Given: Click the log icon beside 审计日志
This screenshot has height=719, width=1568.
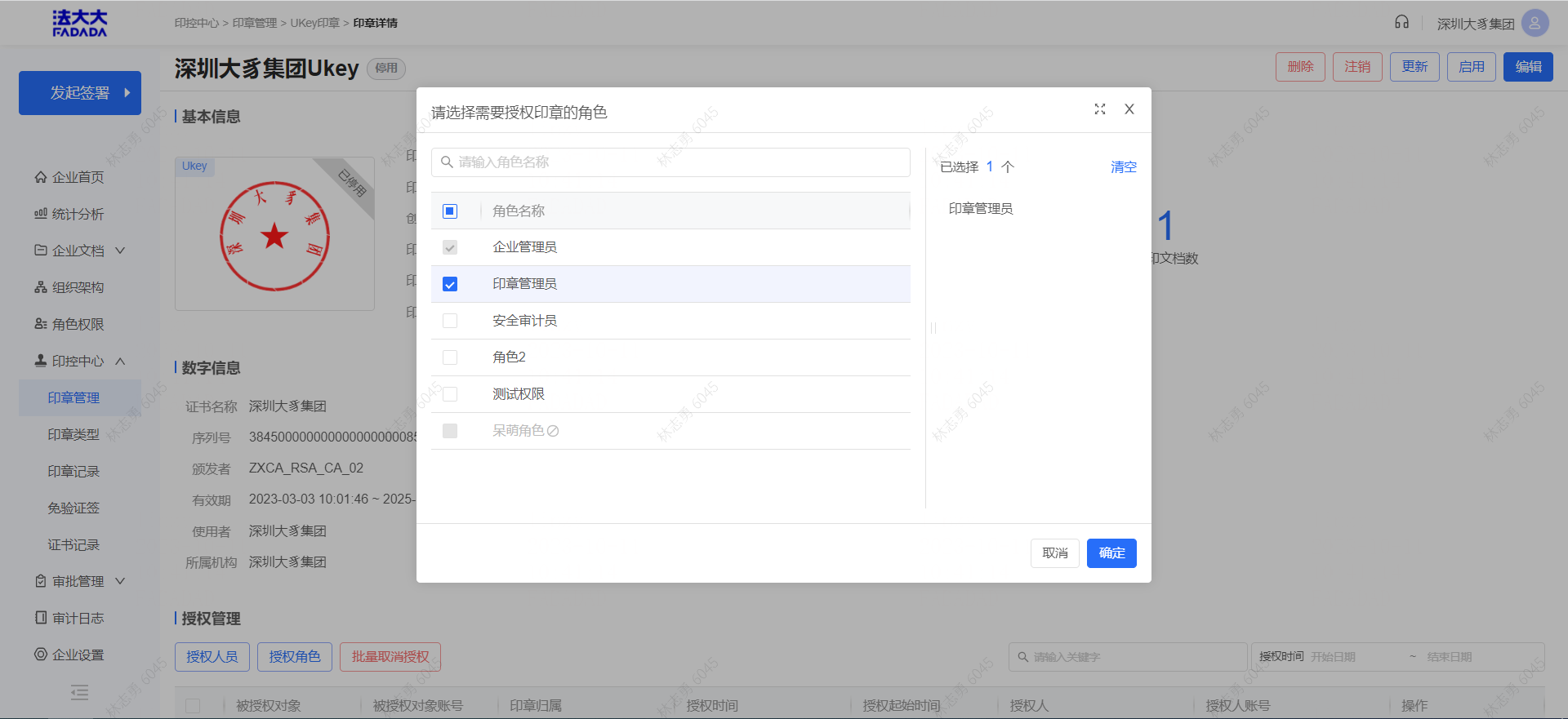Looking at the screenshot, I should 41,618.
